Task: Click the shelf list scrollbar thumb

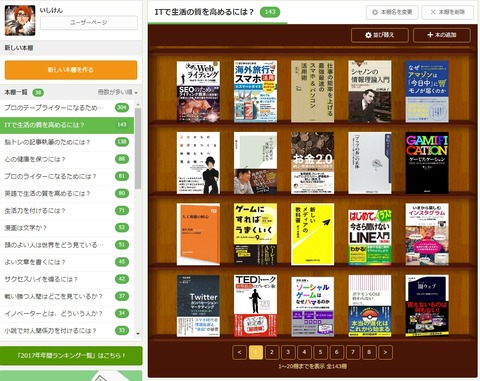Action: [x=138, y=148]
